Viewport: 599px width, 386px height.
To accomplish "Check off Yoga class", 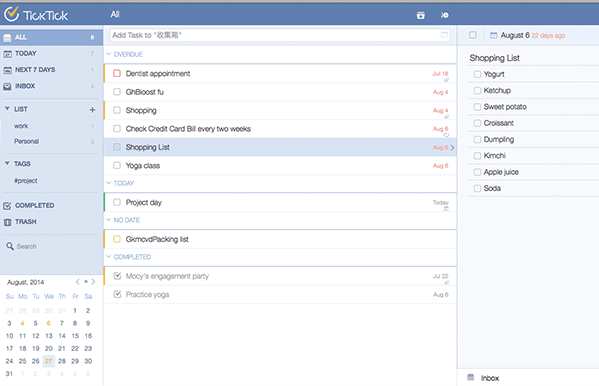I will [117, 165].
